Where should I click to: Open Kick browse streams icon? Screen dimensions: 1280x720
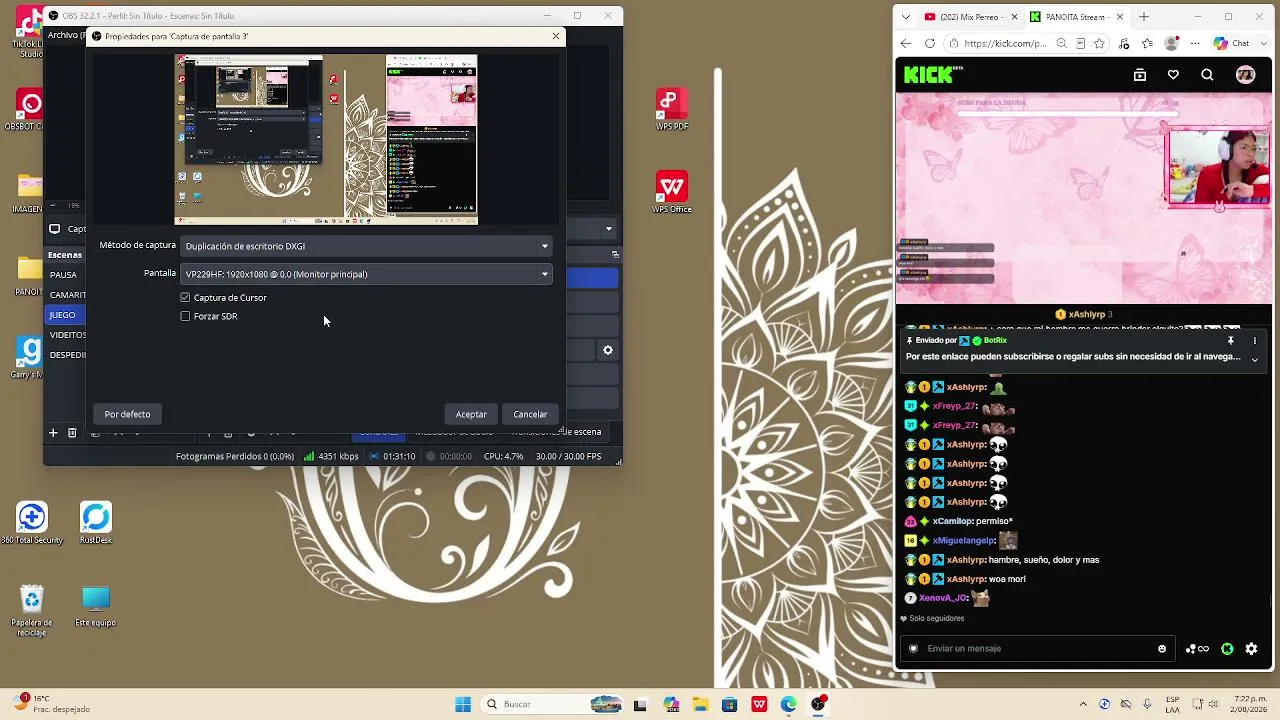[x=1140, y=75]
